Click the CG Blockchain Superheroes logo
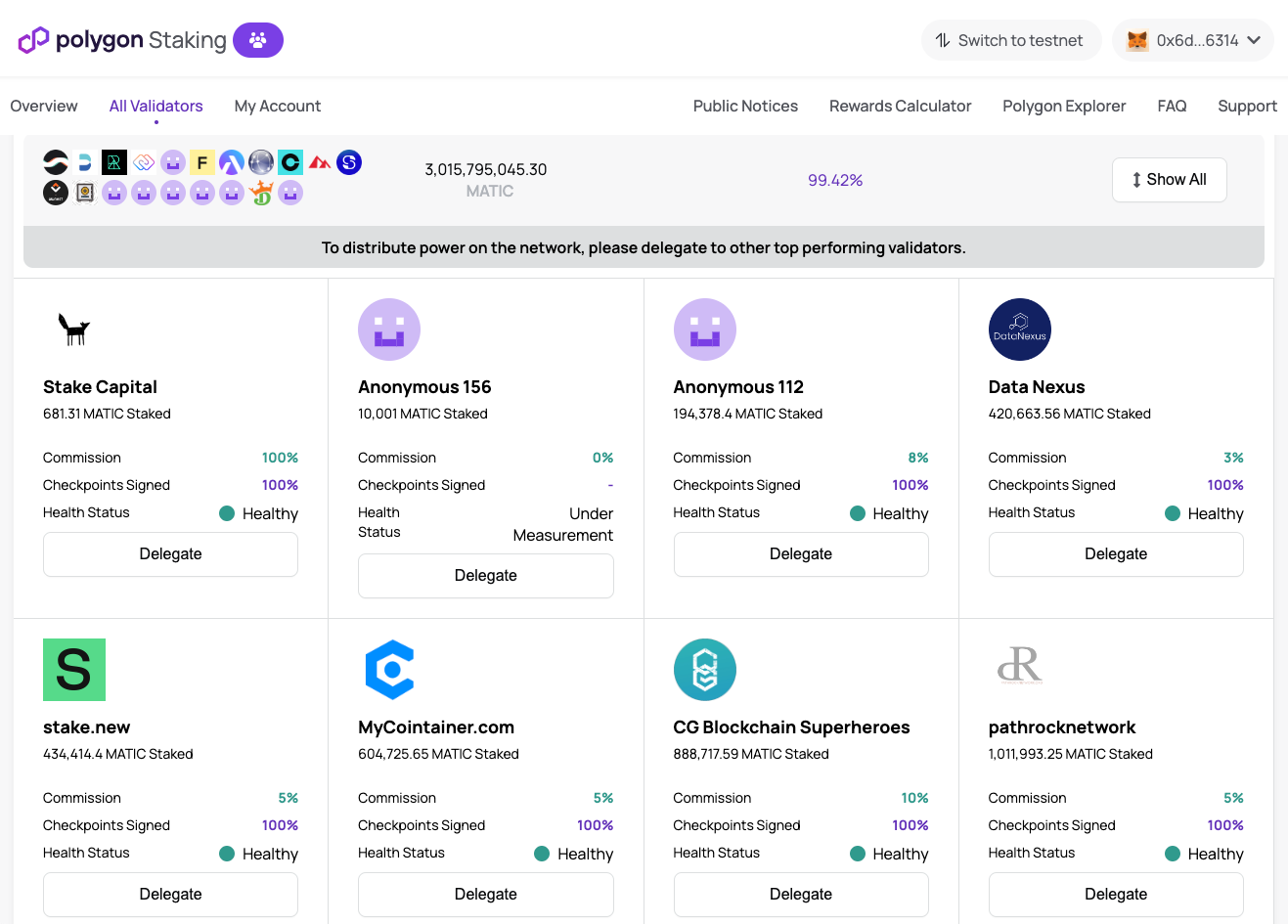 [705, 670]
